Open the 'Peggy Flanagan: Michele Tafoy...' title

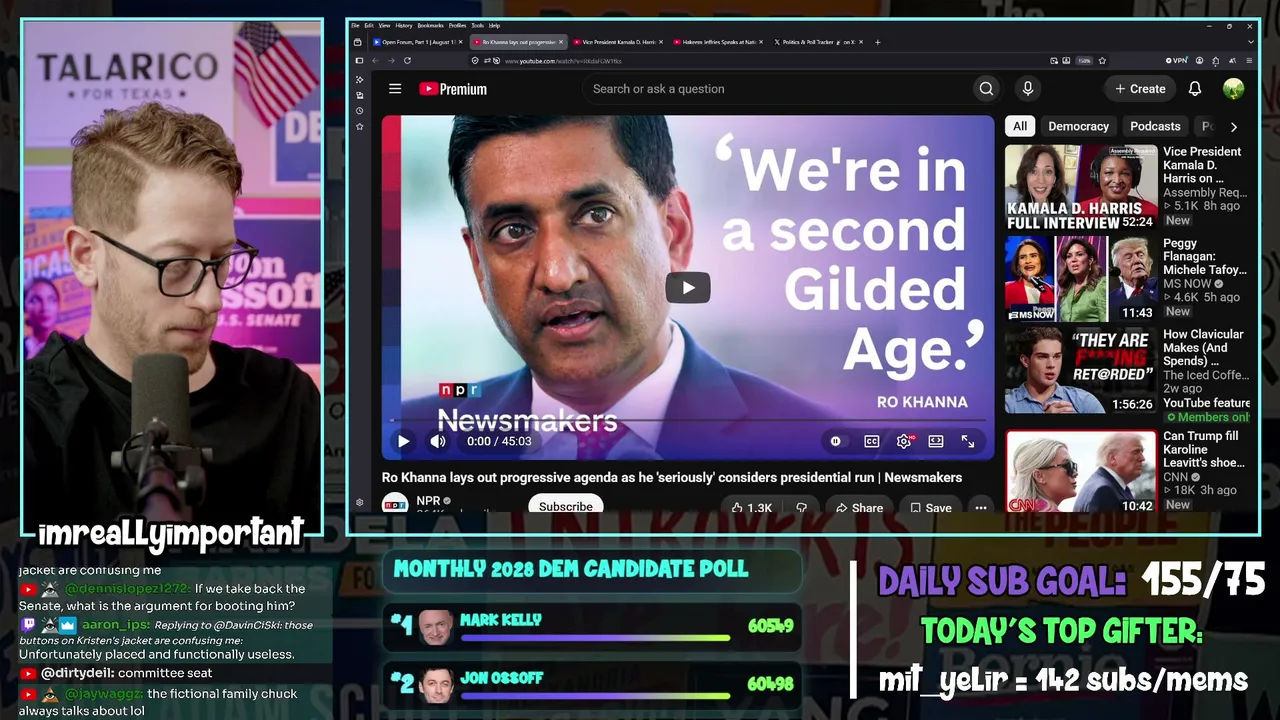[1205, 256]
